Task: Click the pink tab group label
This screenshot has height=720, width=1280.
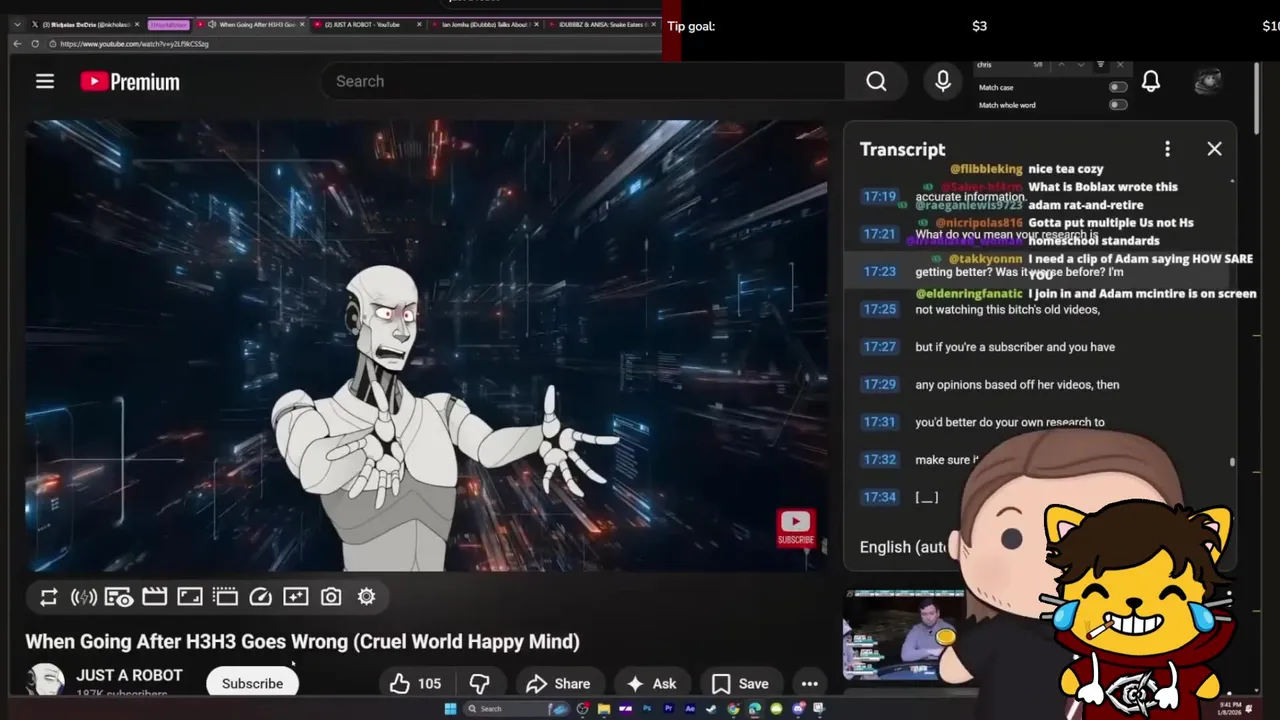Action: point(168,24)
